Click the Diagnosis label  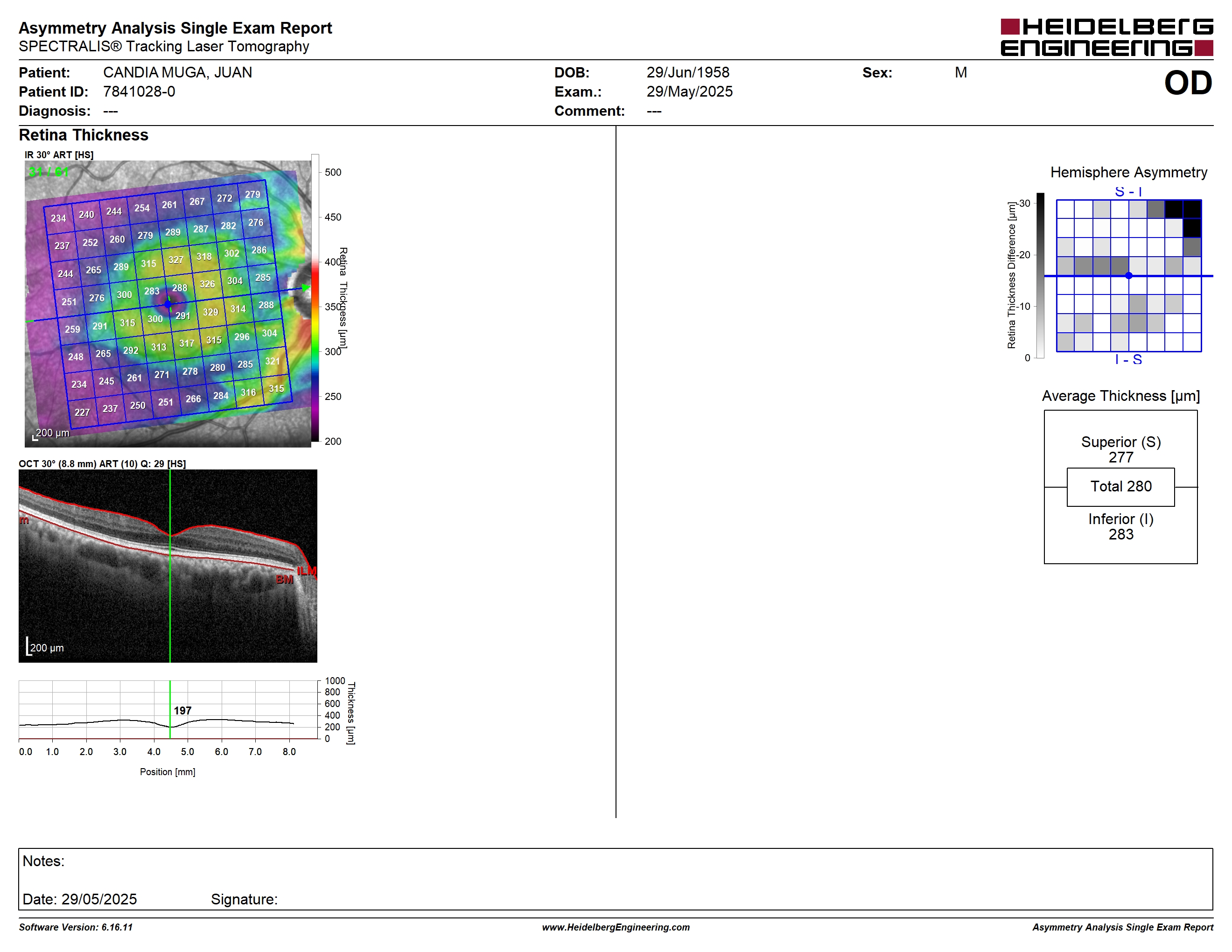55,111
